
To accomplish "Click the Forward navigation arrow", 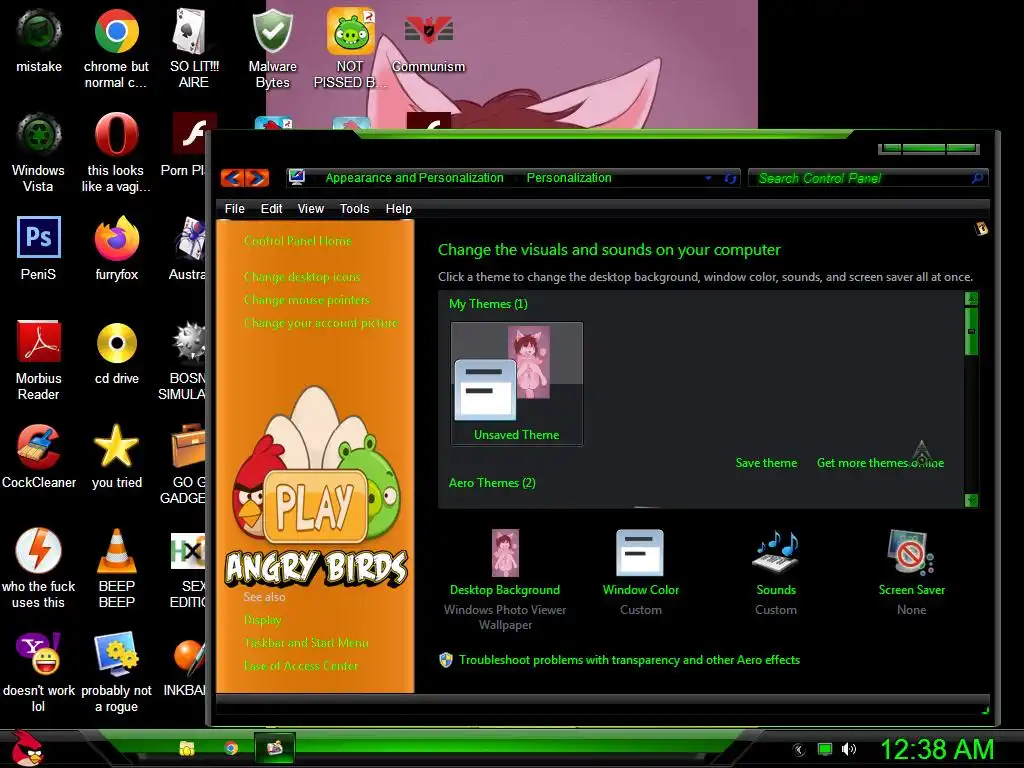I will [x=257, y=178].
